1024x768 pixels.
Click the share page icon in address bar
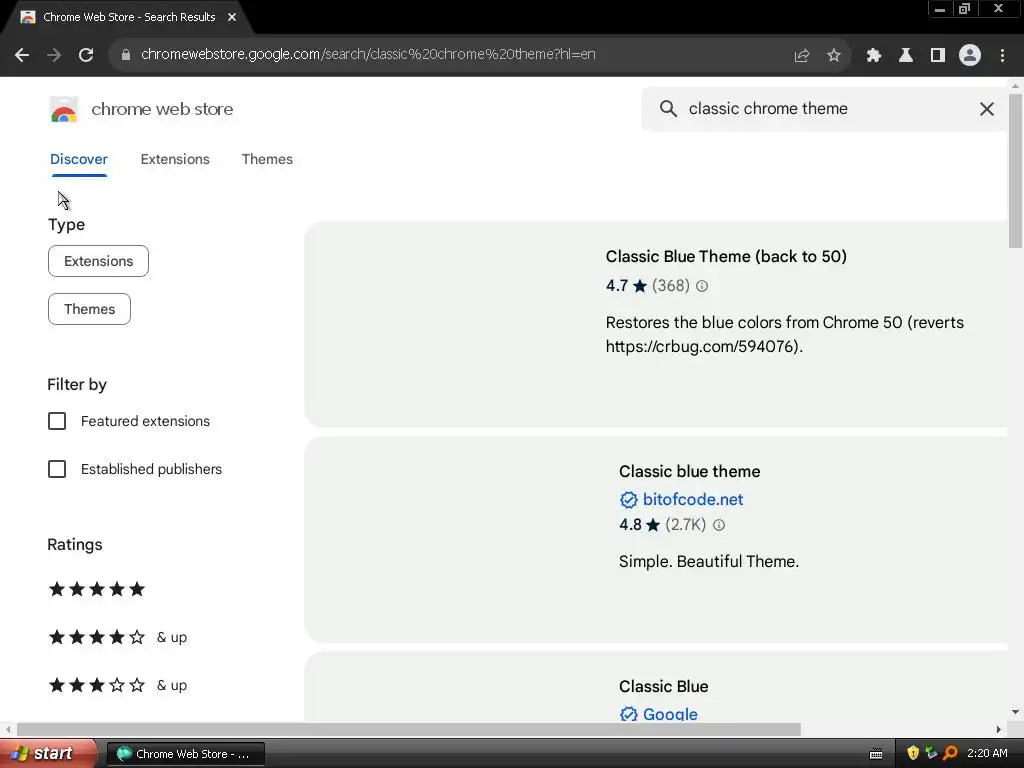point(801,55)
